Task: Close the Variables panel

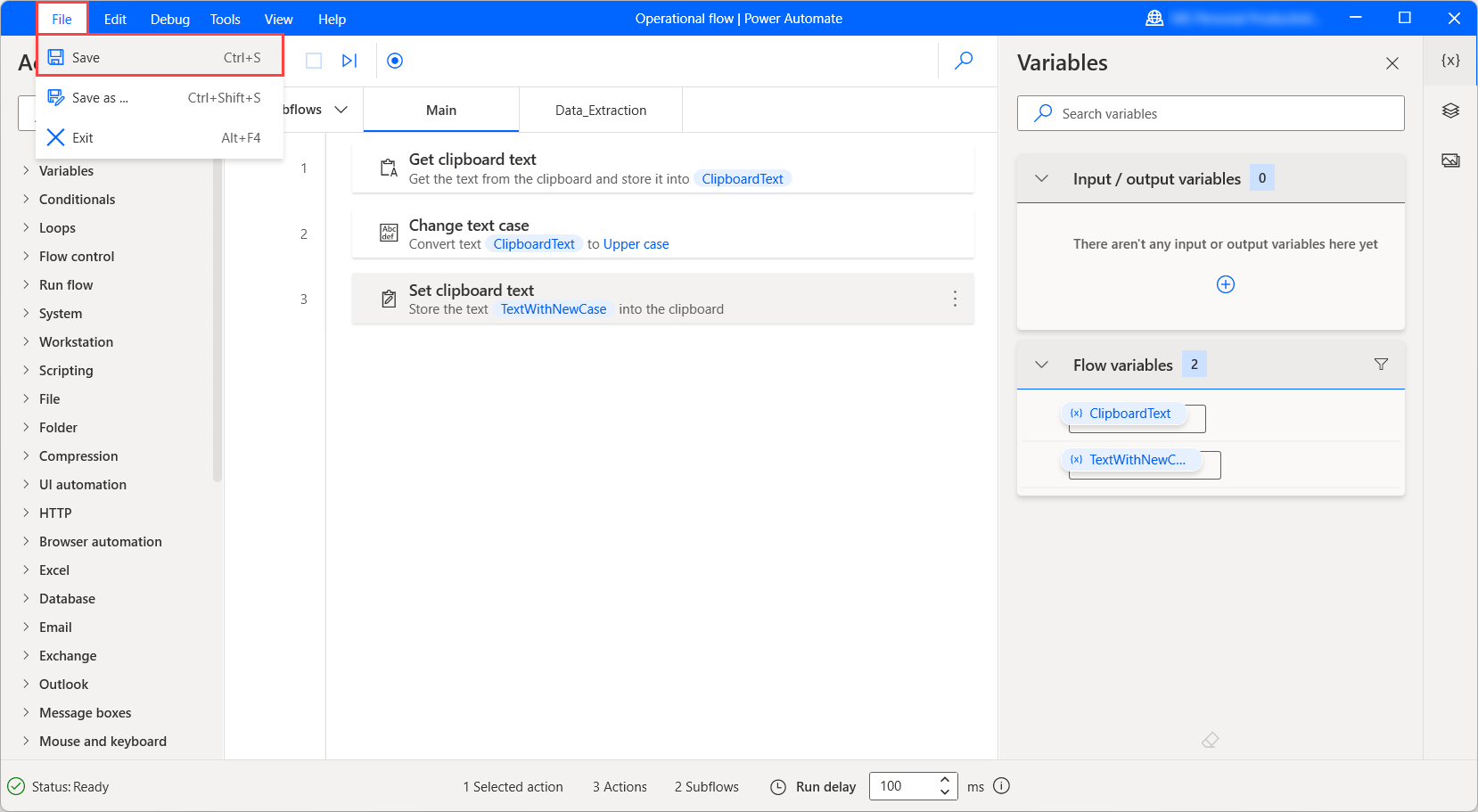Action: pos(1392,63)
